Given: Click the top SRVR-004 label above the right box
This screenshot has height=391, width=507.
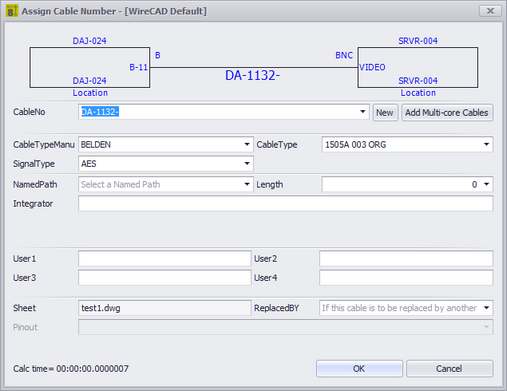Looking at the screenshot, I should click(418, 41).
